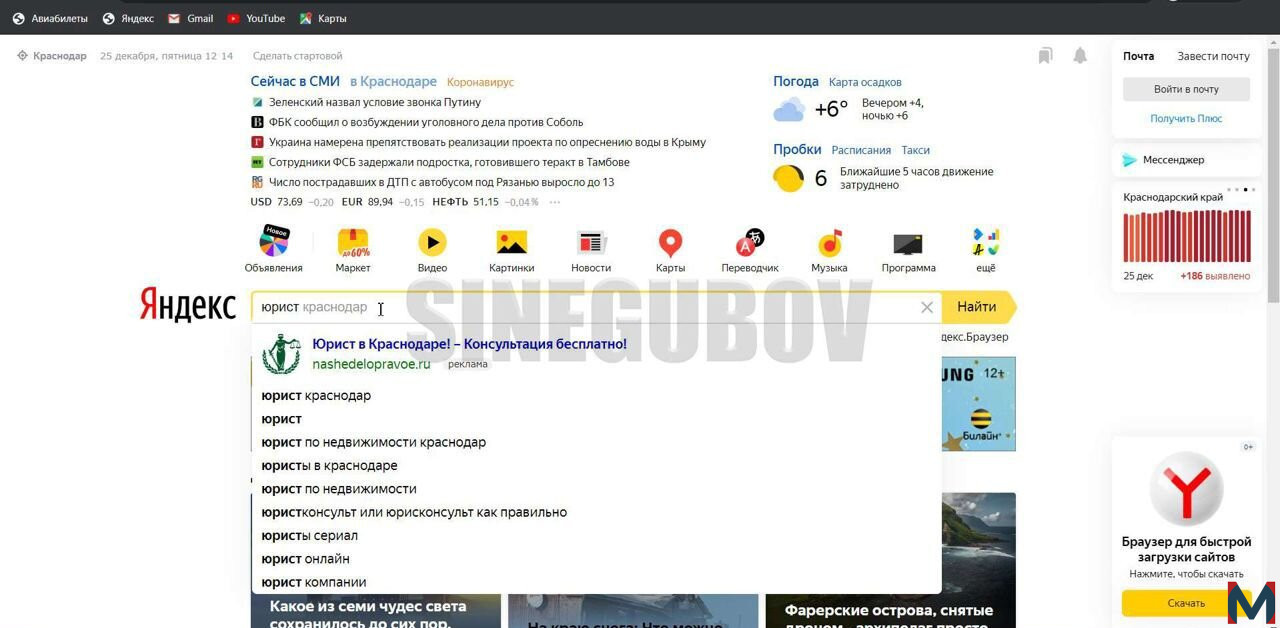Open ad Юрист в Краснодаре Консультация бесплатно
This screenshot has height=628, width=1280.
click(469, 344)
